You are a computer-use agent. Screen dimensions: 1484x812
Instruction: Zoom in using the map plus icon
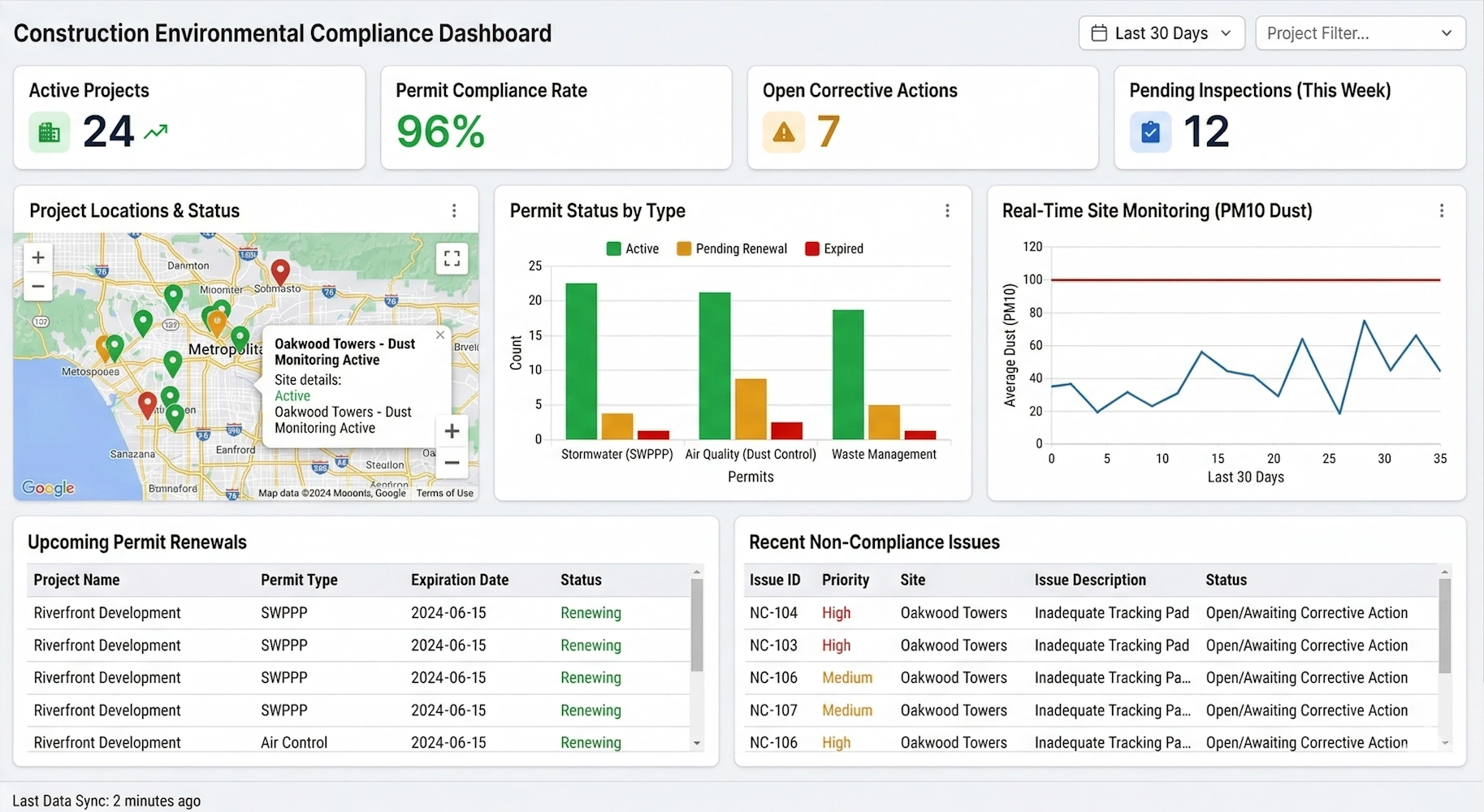37,257
